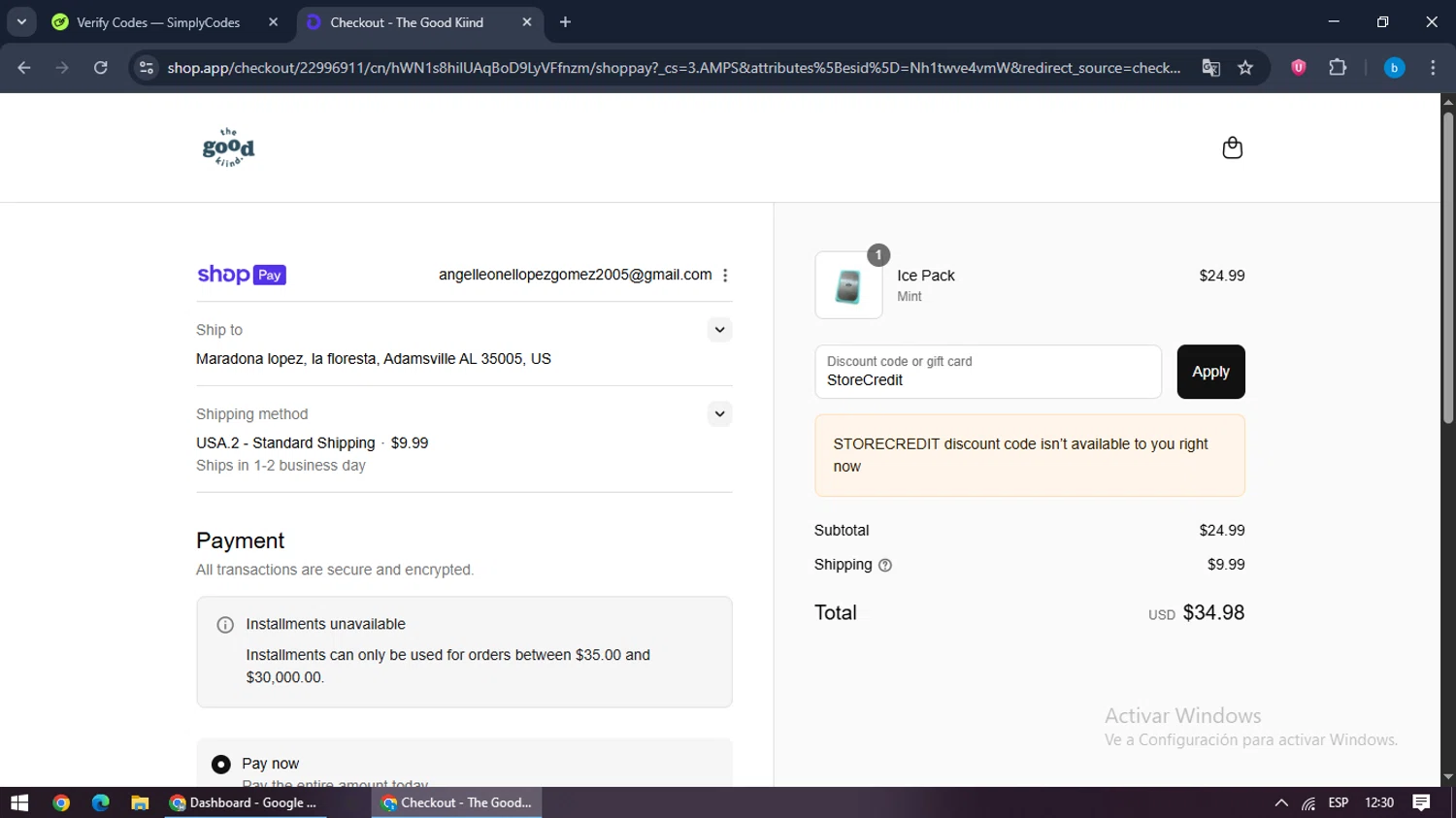Click the Ice Pack product name

[926, 276]
